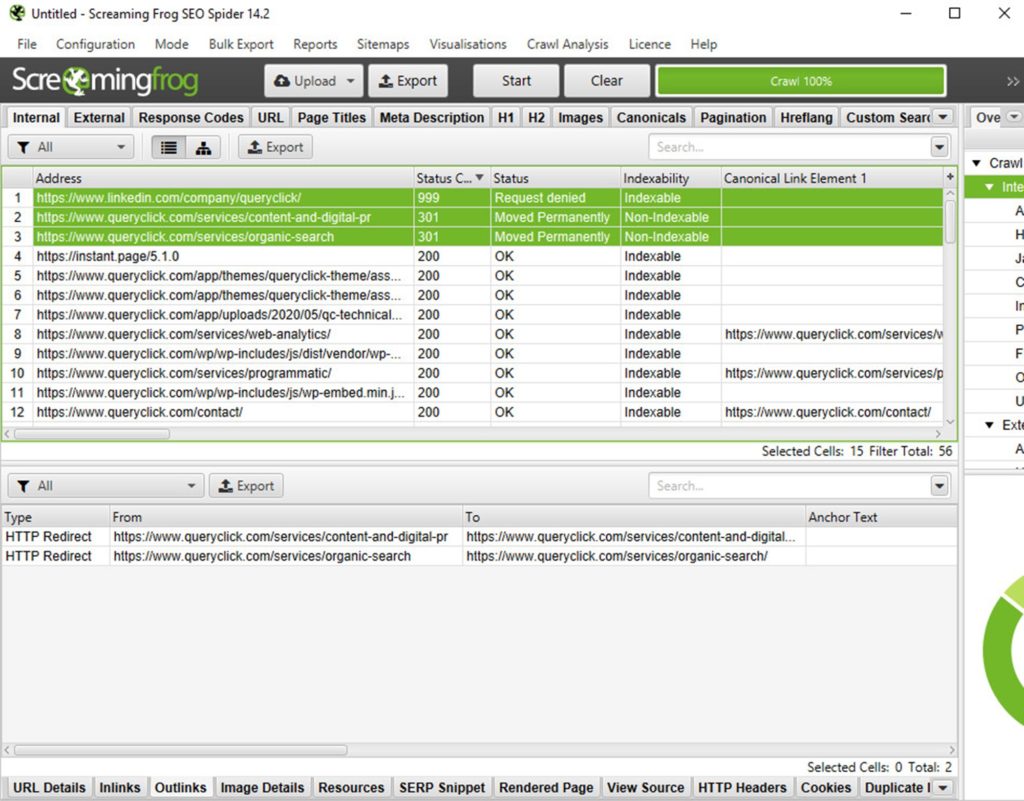Collapse the Crawl tree node in sidebar
1024x801 pixels.
(x=977, y=163)
